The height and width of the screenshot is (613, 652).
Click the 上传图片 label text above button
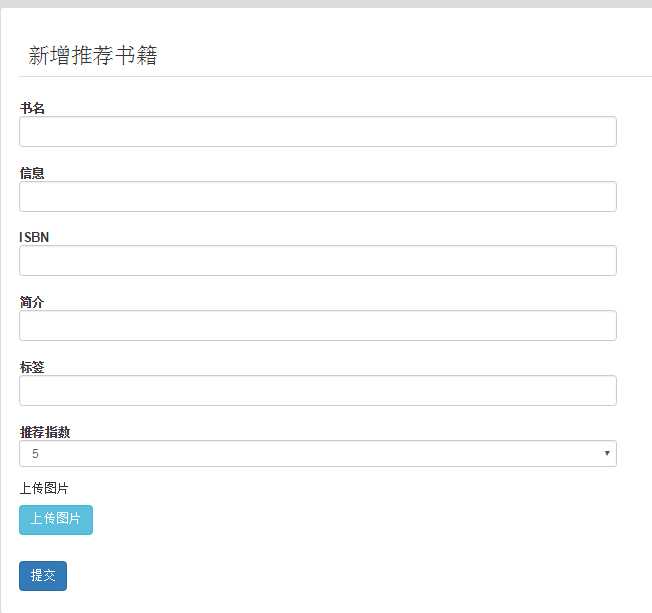pos(44,489)
